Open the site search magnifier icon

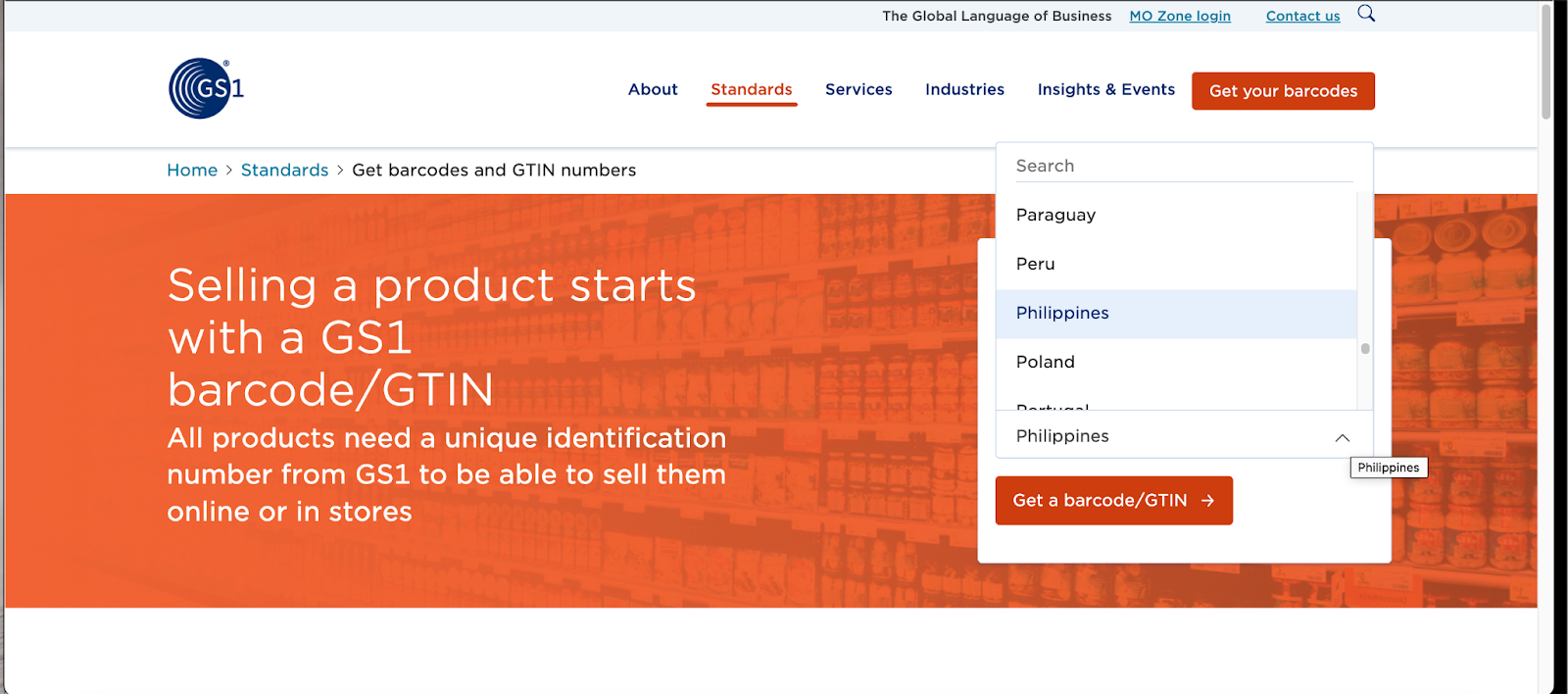(1366, 14)
